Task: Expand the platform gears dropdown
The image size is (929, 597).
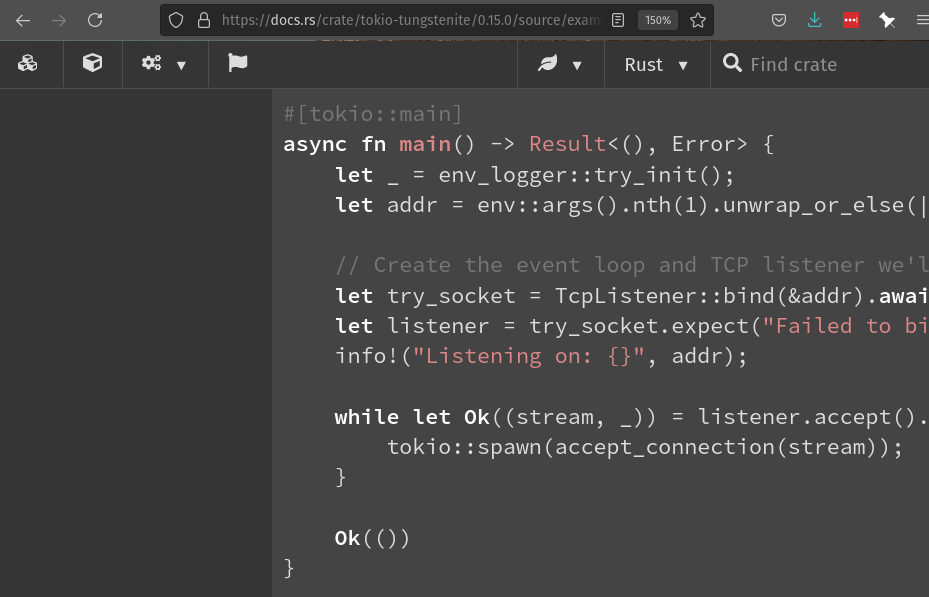Action: [x=164, y=64]
